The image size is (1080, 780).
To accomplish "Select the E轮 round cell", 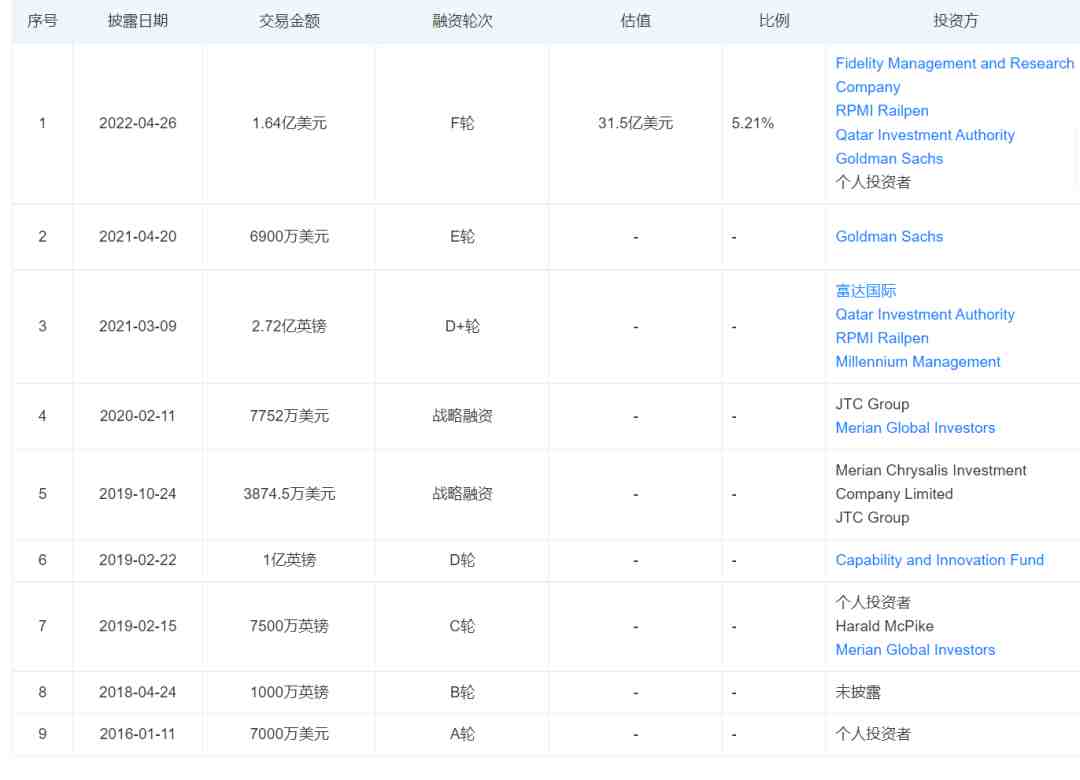I will click(462, 236).
